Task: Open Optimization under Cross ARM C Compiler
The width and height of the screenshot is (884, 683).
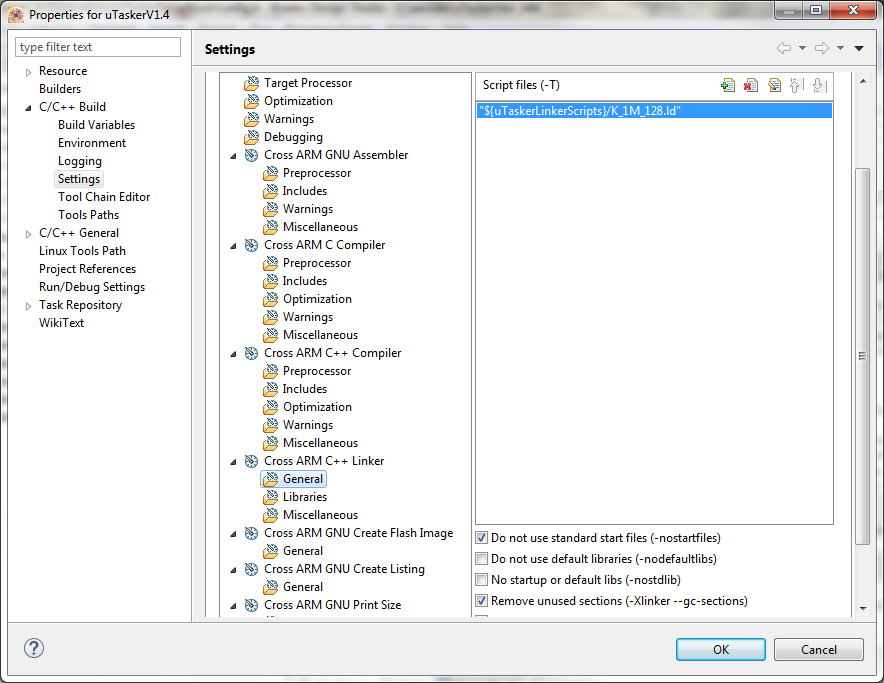Action: pos(317,299)
